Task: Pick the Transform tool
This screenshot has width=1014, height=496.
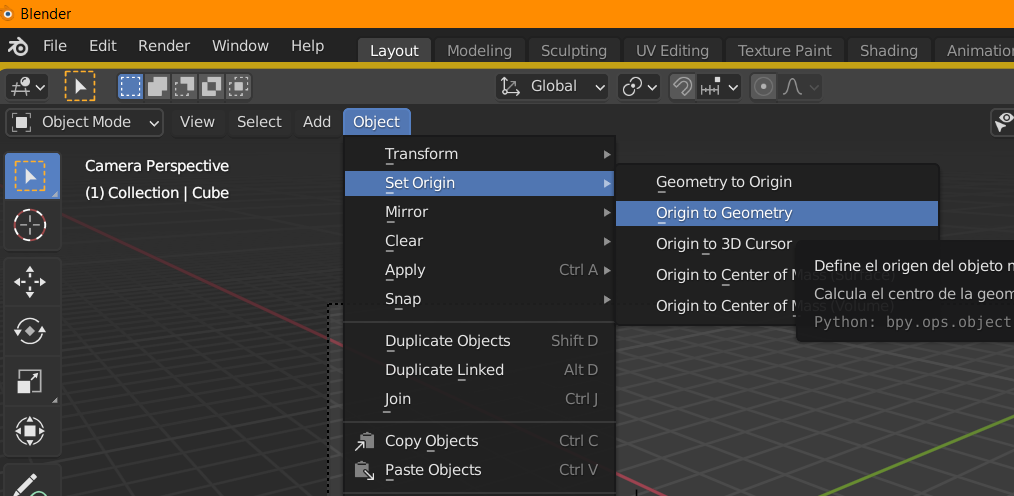Action: 30,431
